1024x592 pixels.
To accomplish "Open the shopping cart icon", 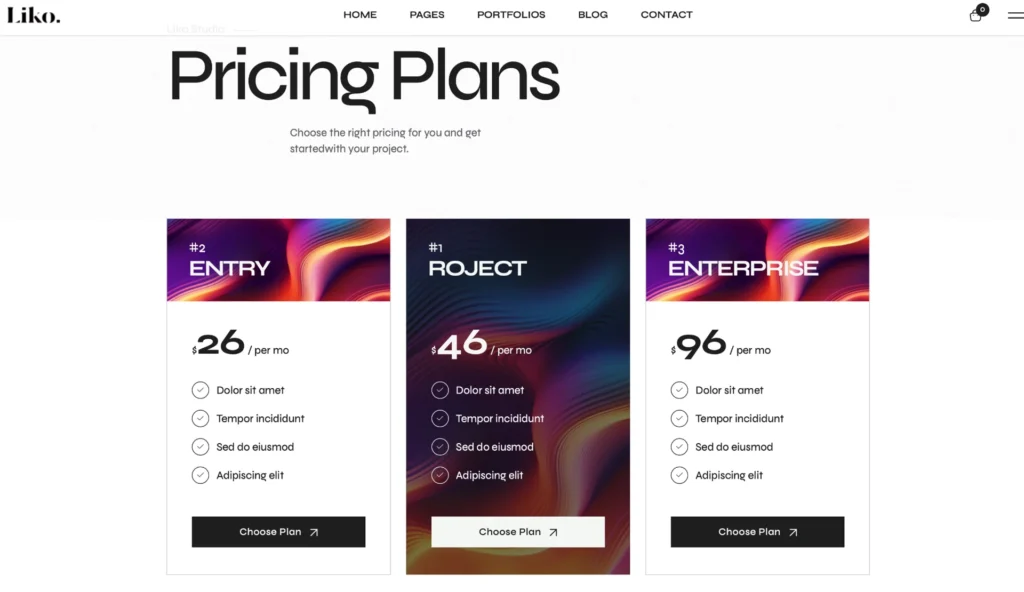I will pyautogui.click(x=976, y=15).
